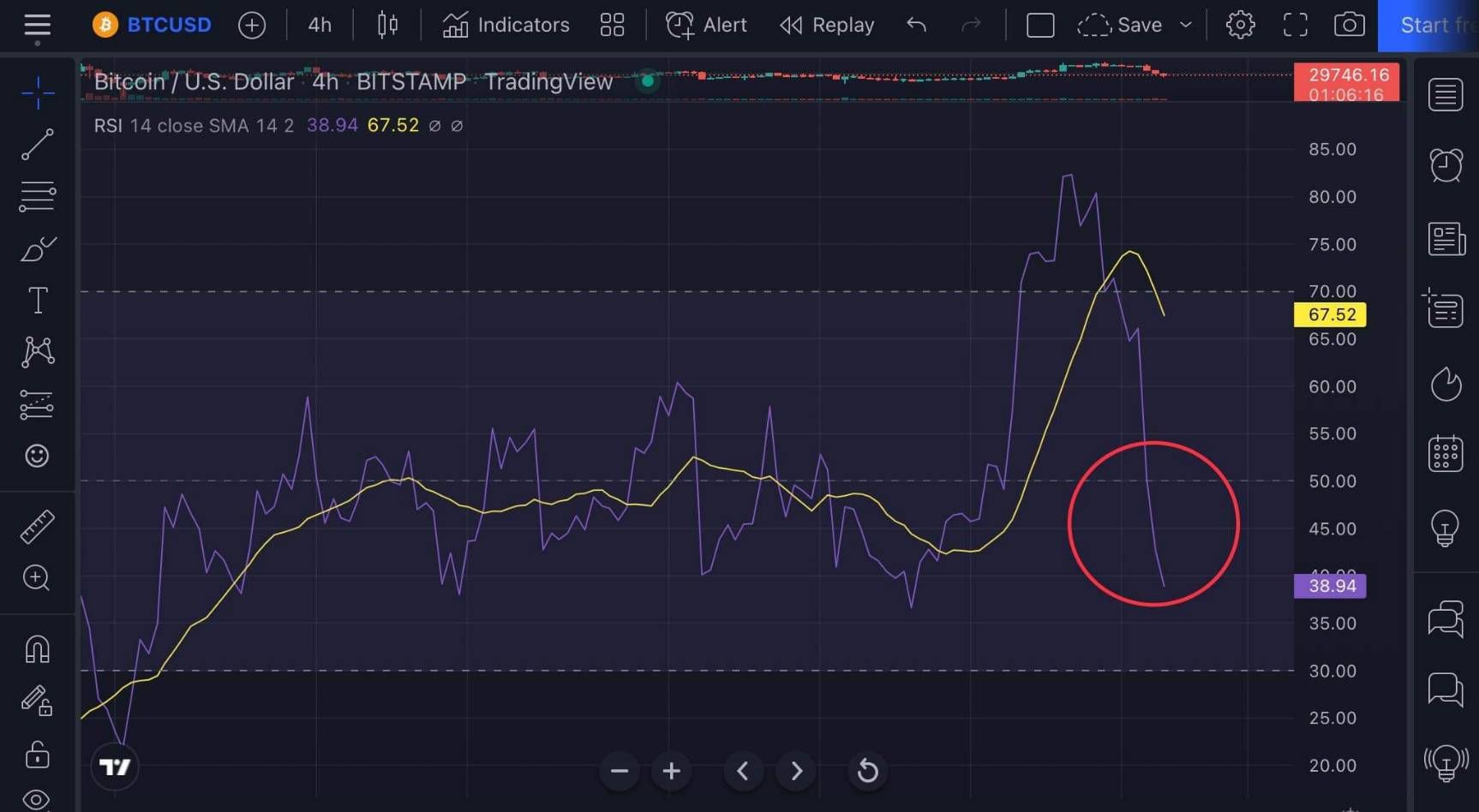
Task: Open the hamburger main menu
Action: click(x=37, y=26)
